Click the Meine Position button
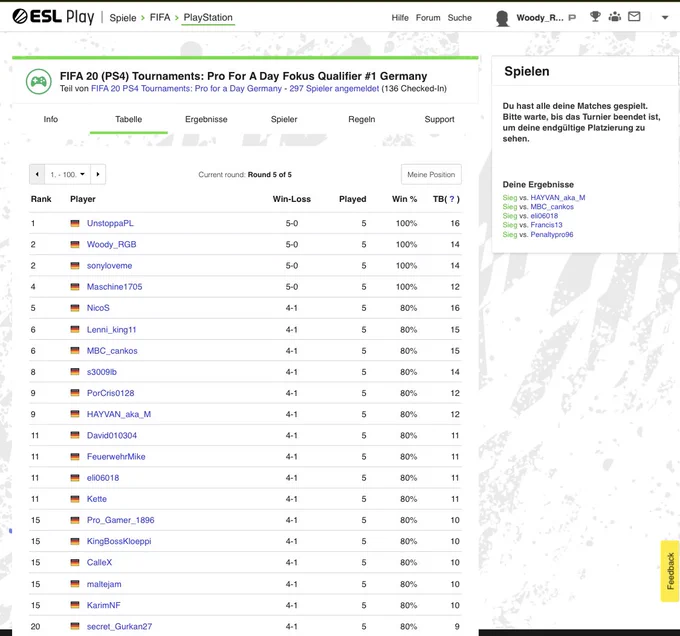 click(x=431, y=174)
